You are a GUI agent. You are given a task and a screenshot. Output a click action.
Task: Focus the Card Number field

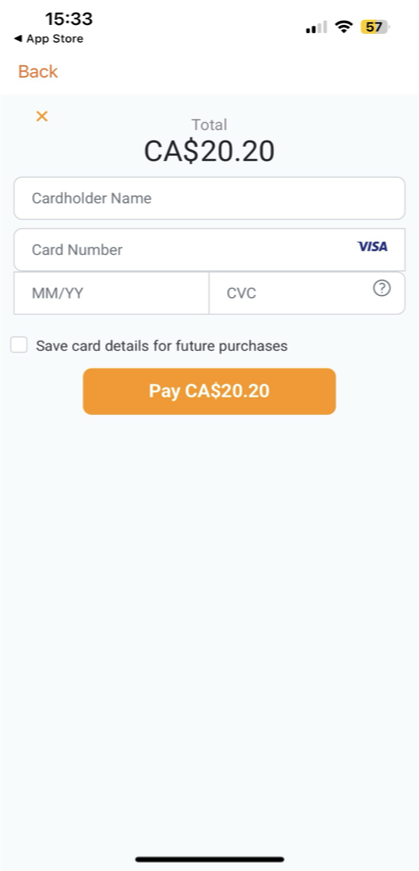click(x=210, y=249)
